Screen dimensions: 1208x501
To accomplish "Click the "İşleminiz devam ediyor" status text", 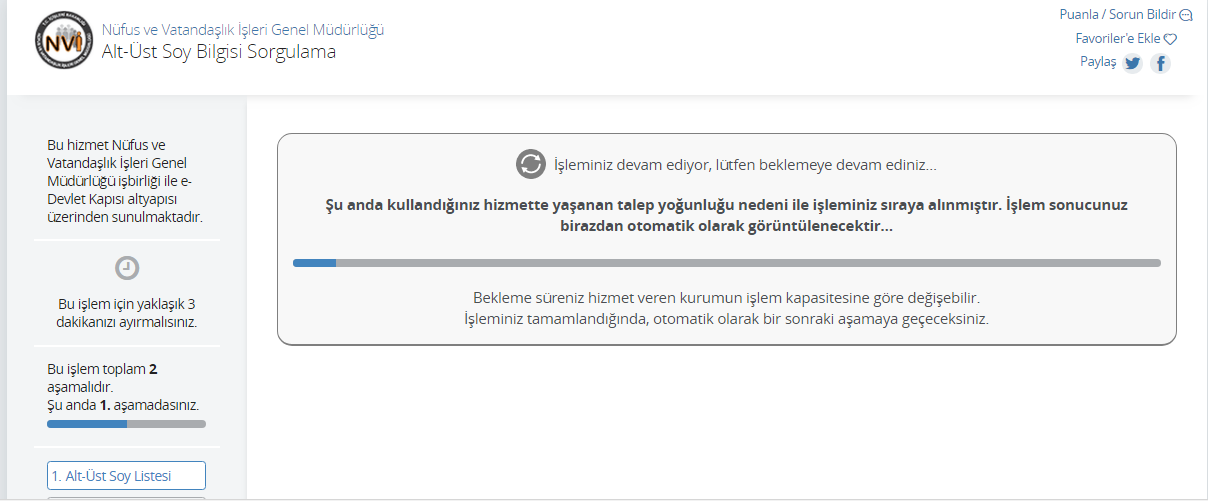I will (x=745, y=165).
